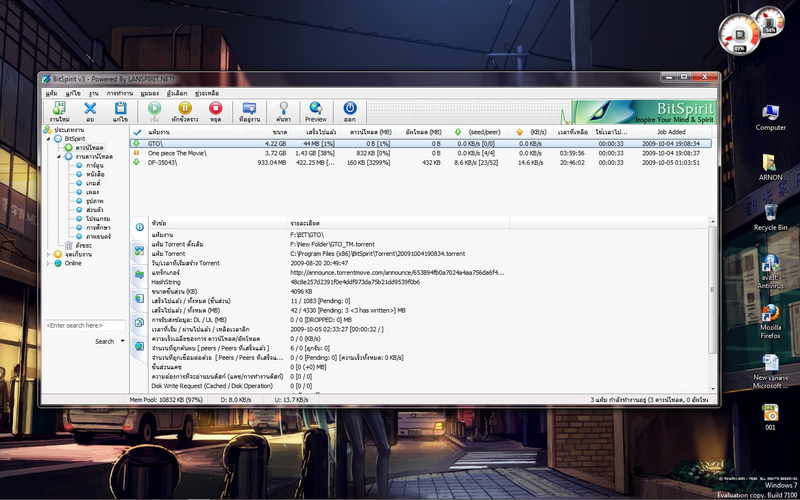800x500 pixels.
Task: Click the blue X Delete toolbar icon
Action: [x=90, y=111]
